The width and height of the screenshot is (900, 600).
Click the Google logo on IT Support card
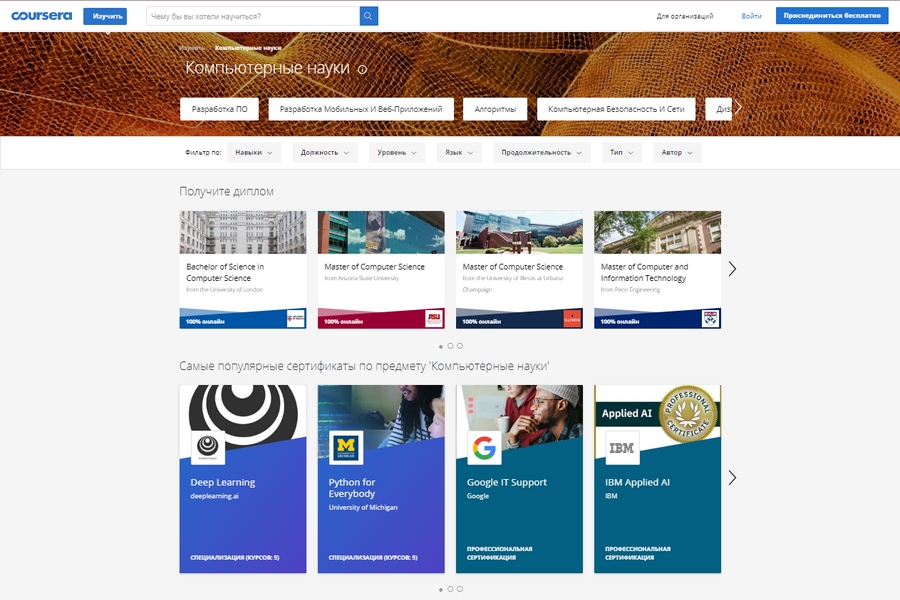click(x=484, y=448)
